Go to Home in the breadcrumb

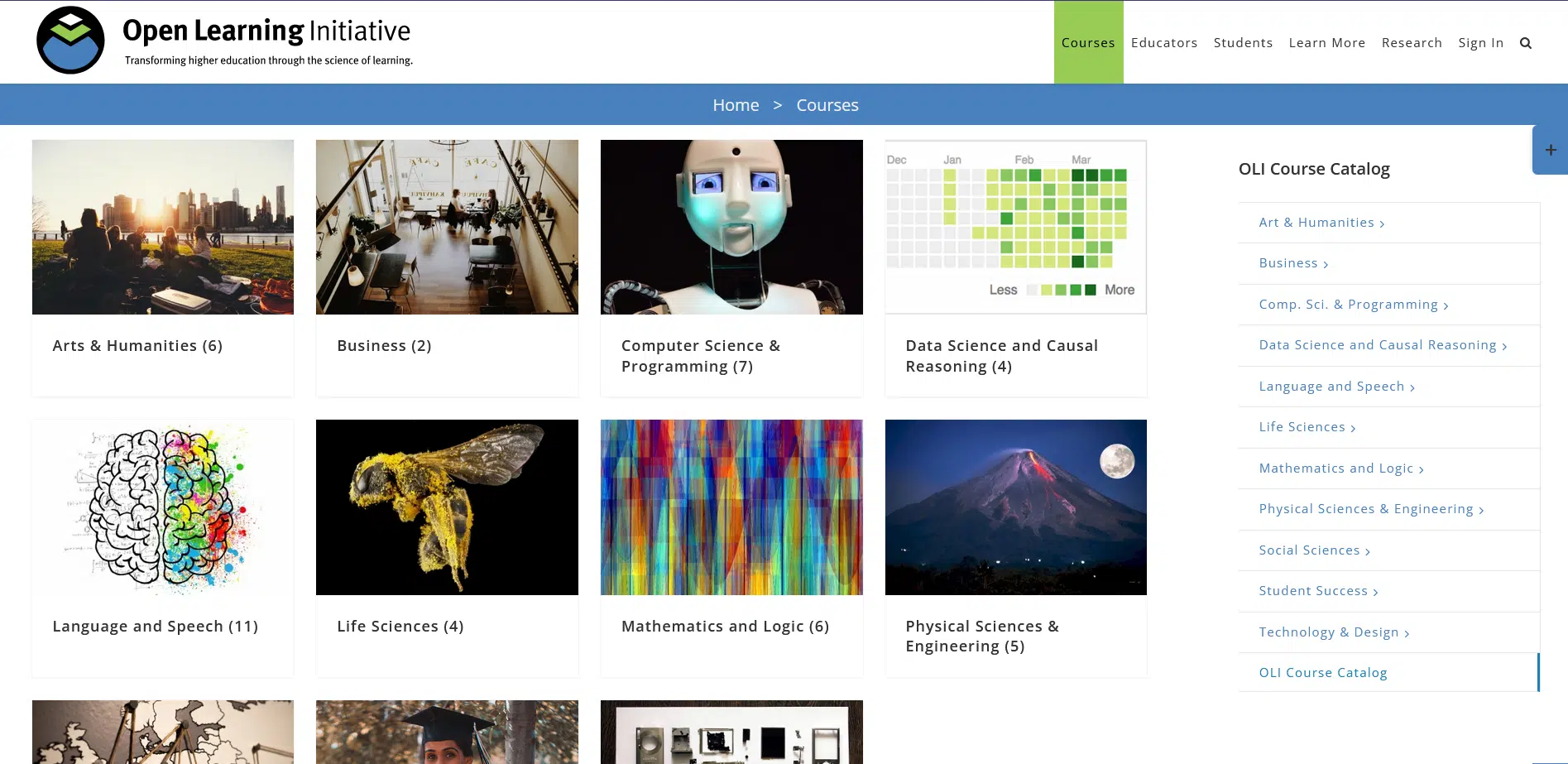point(736,105)
